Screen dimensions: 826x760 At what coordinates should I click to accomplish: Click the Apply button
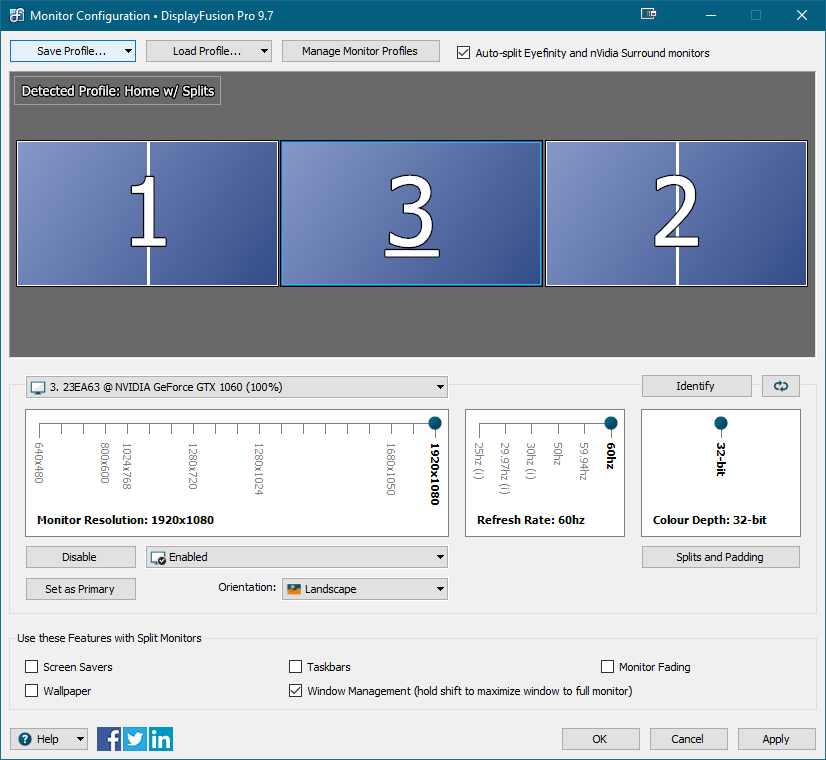tap(776, 739)
